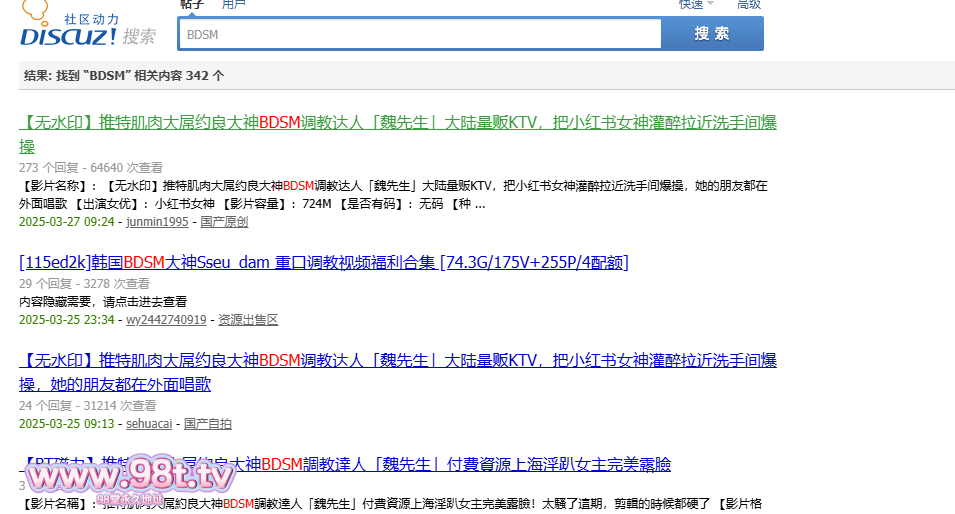The width and height of the screenshot is (955, 514).
Task: Switch to the 帖子 search tab
Action: [192, 4]
